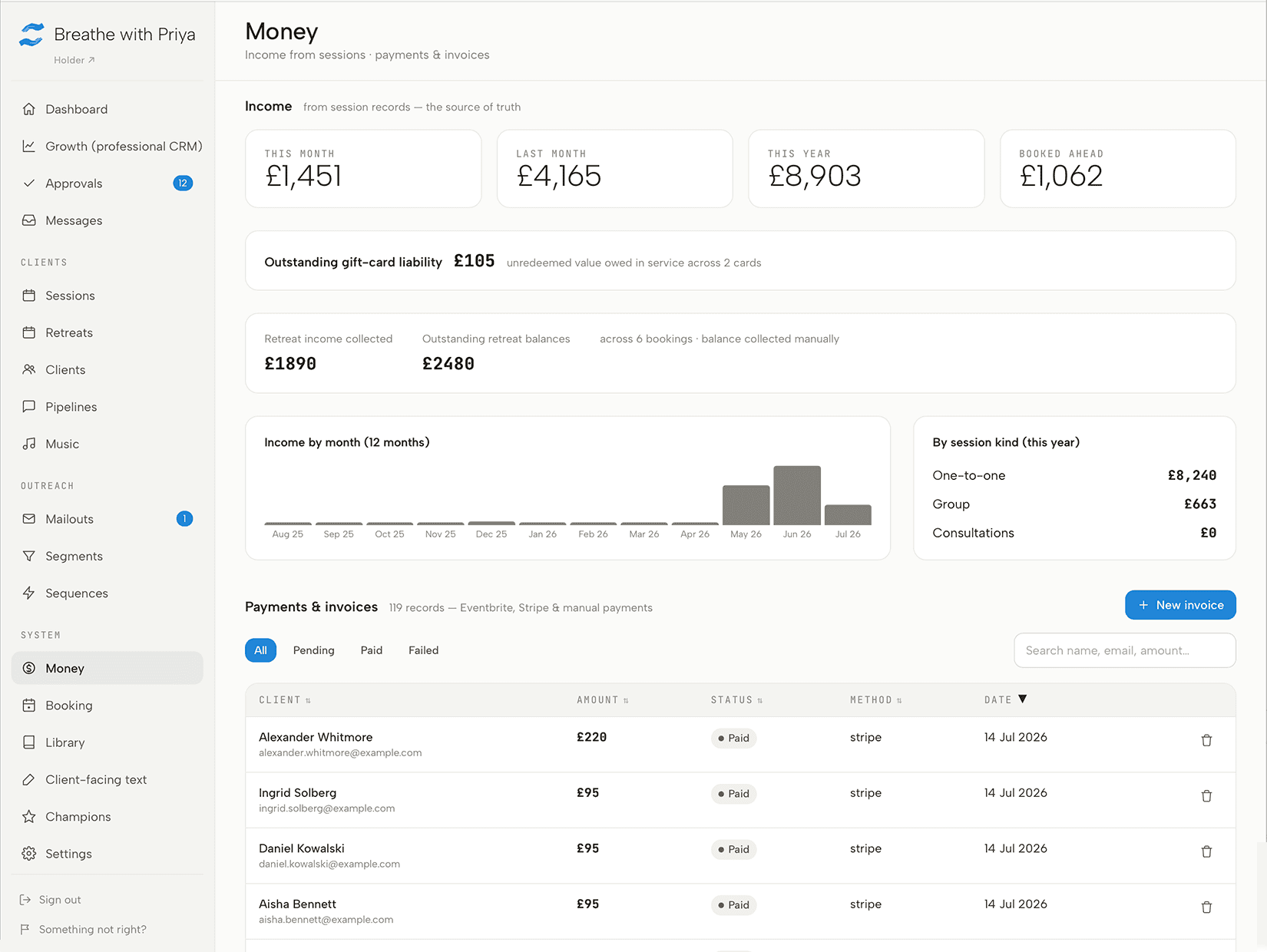The width and height of the screenshot is (1267, 952).
Task: Open the Approvals menu item
Action: point(108,183)
